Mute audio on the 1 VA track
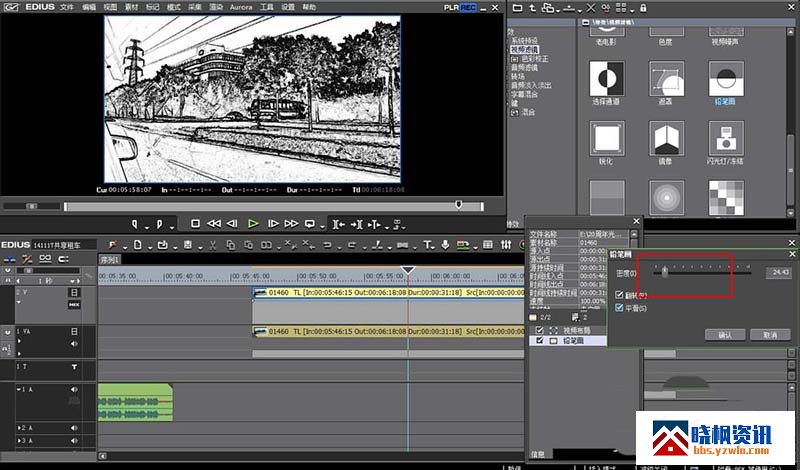This screenshot has width=800, height=470. coord(74,343)
